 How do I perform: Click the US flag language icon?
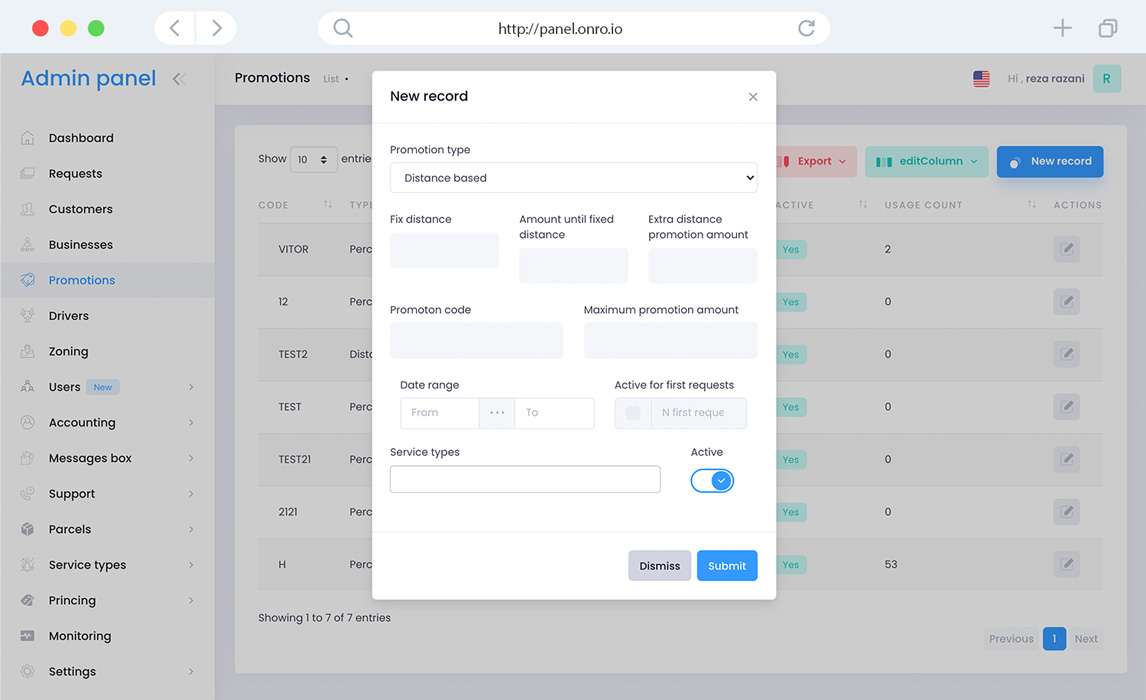981,79
